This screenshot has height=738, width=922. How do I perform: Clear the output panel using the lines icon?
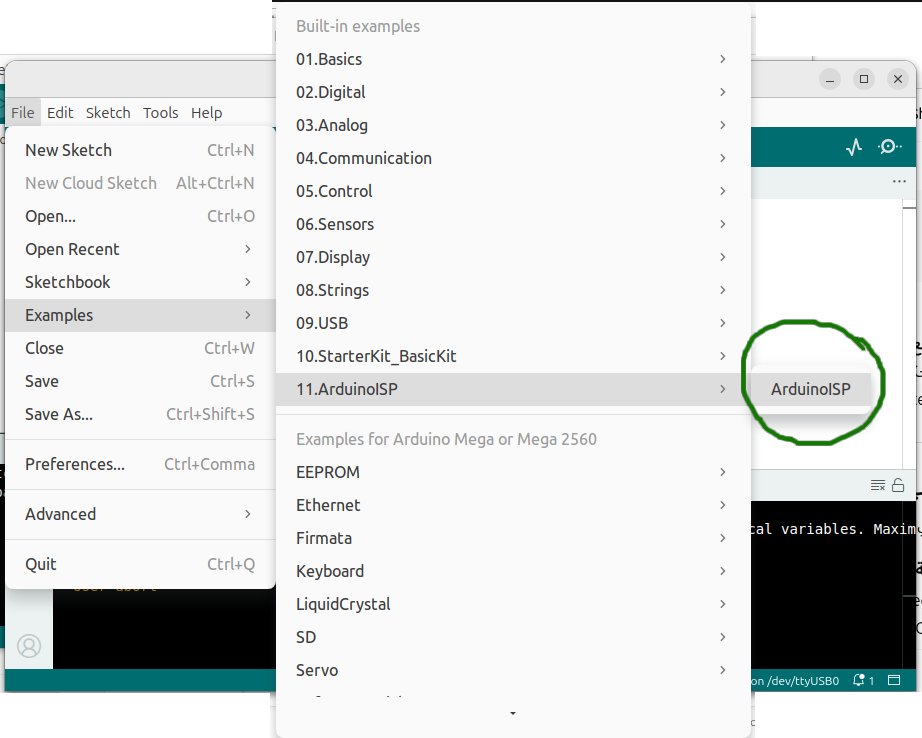click(877, 485)
